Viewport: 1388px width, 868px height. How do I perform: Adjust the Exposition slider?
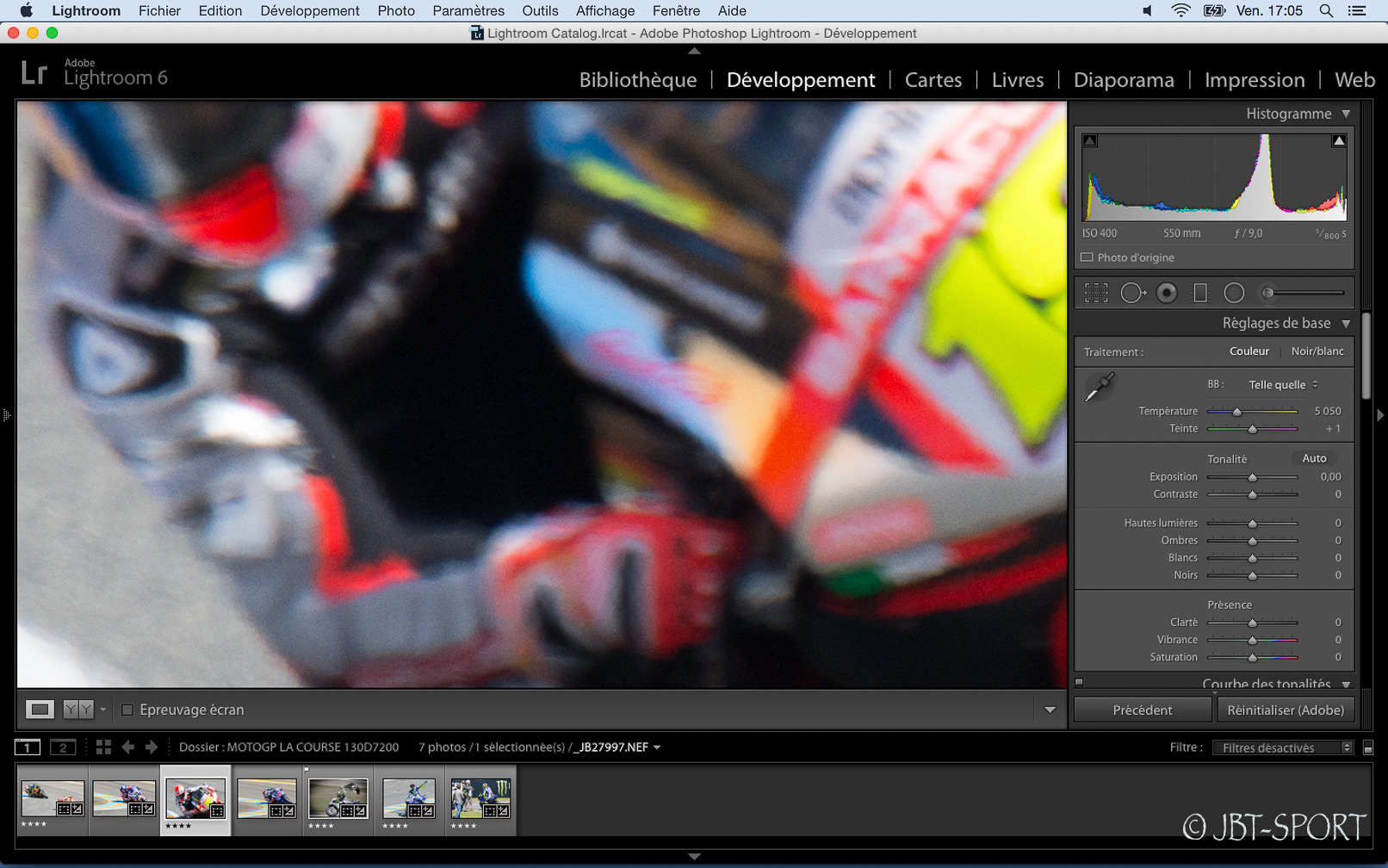[1253, 477]
